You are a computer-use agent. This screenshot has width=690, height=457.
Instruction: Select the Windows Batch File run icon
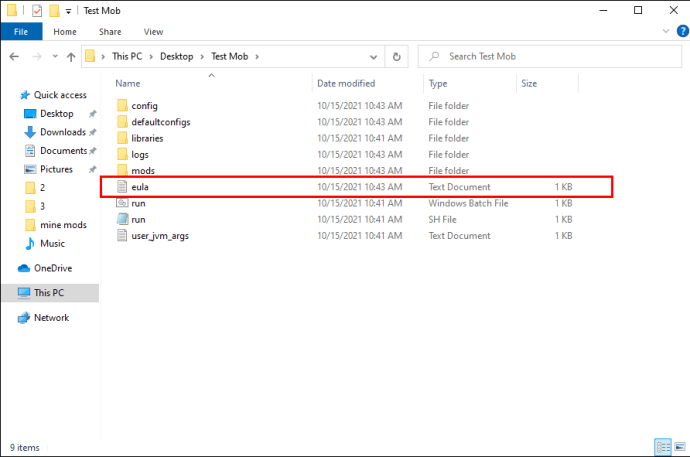tap(122, 203)
